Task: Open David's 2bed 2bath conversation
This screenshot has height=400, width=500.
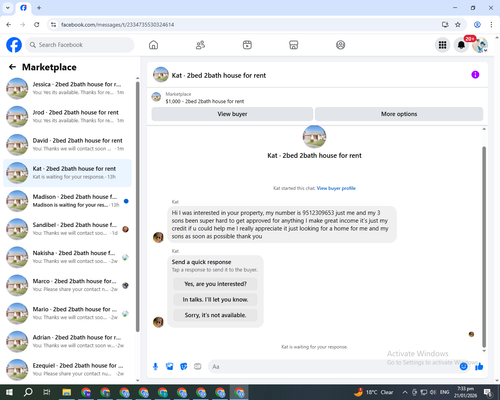Action: pos(67,145)
